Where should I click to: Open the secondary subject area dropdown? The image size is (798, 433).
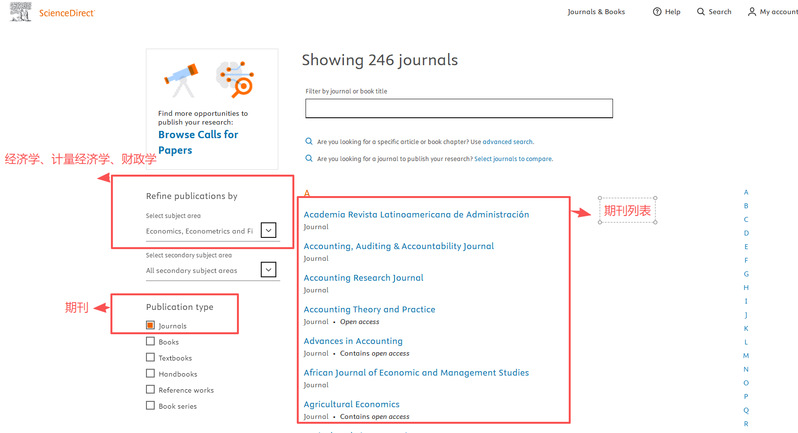[x=268, y=270]
